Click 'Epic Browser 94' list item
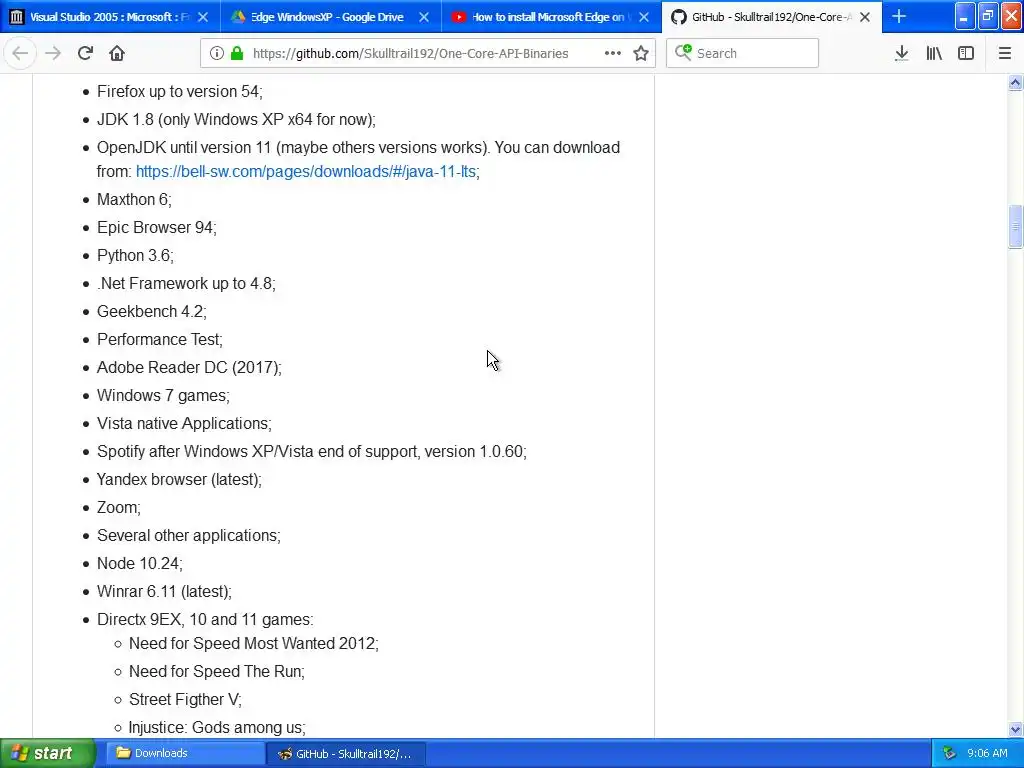 pyautogui.click(x=157, y=227)
